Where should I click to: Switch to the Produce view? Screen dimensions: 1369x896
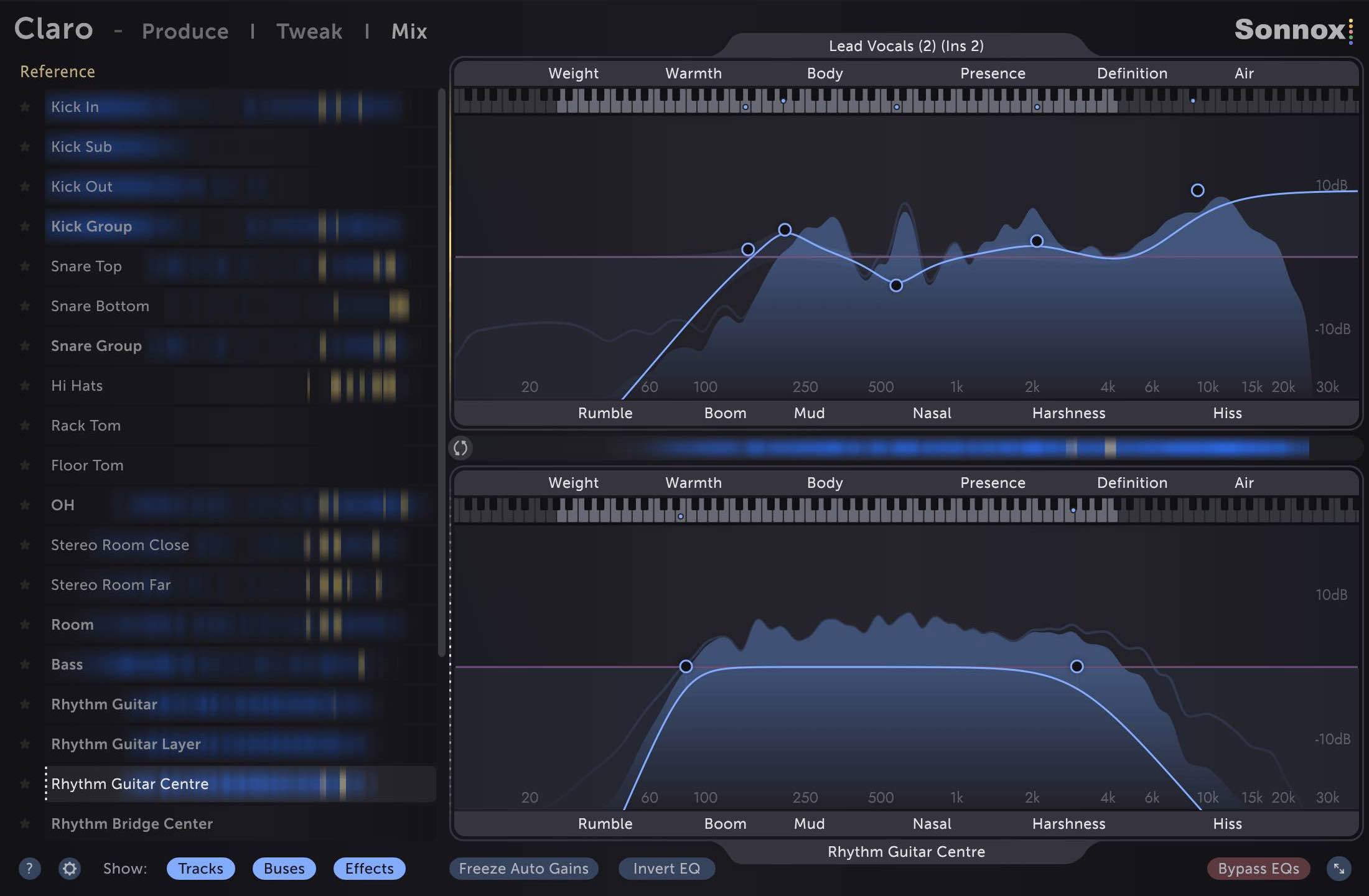coord(185,31)
